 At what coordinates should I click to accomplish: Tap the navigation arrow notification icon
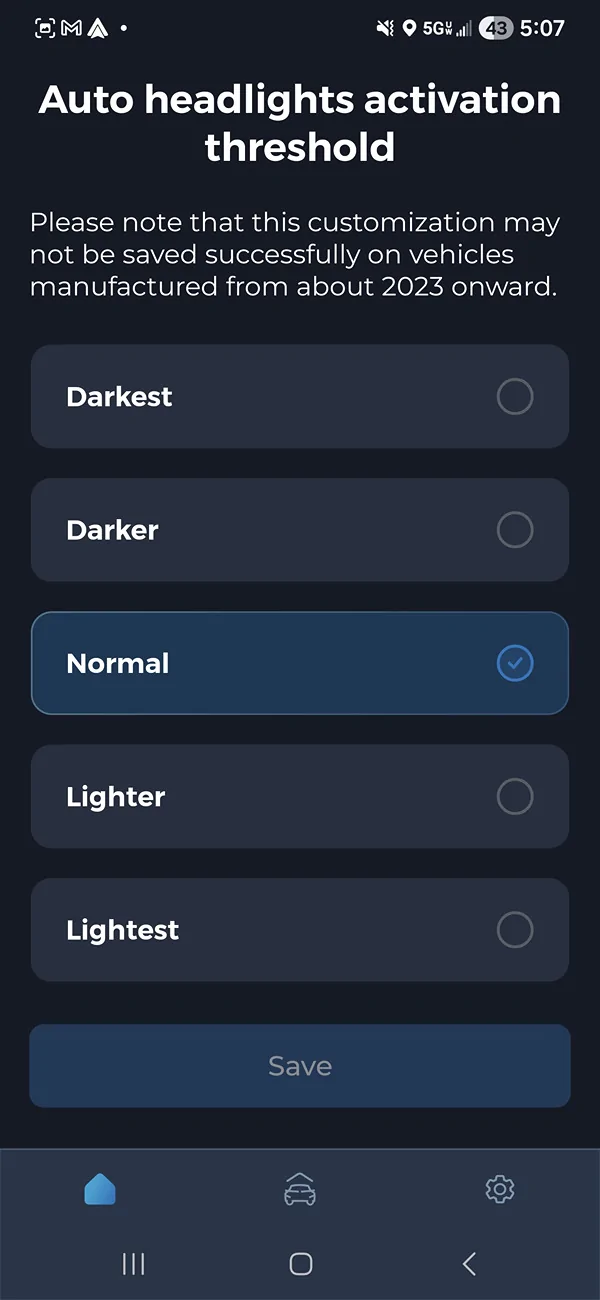tap(98, 28)
